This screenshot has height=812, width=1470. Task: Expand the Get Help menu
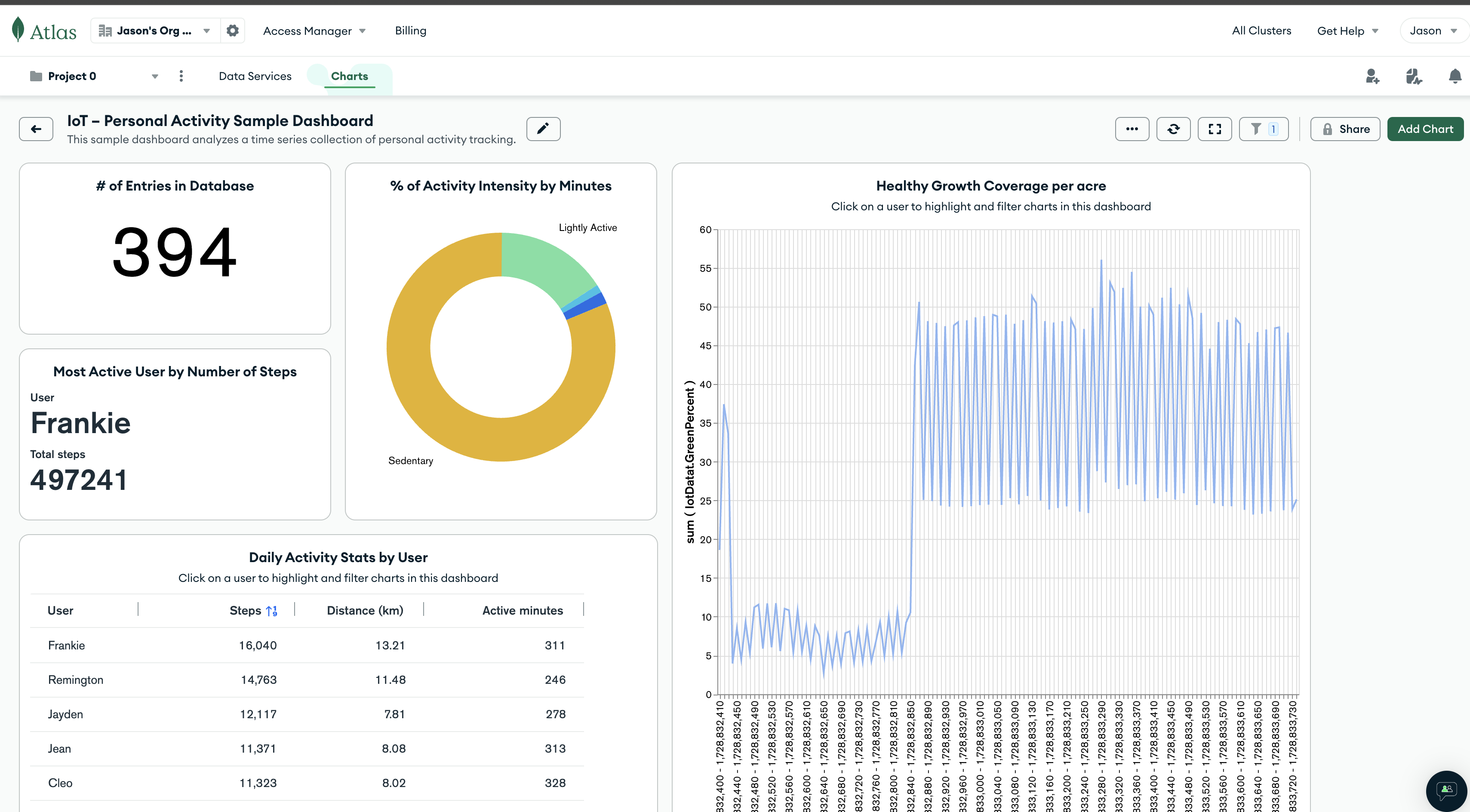tap(1347, 31)
